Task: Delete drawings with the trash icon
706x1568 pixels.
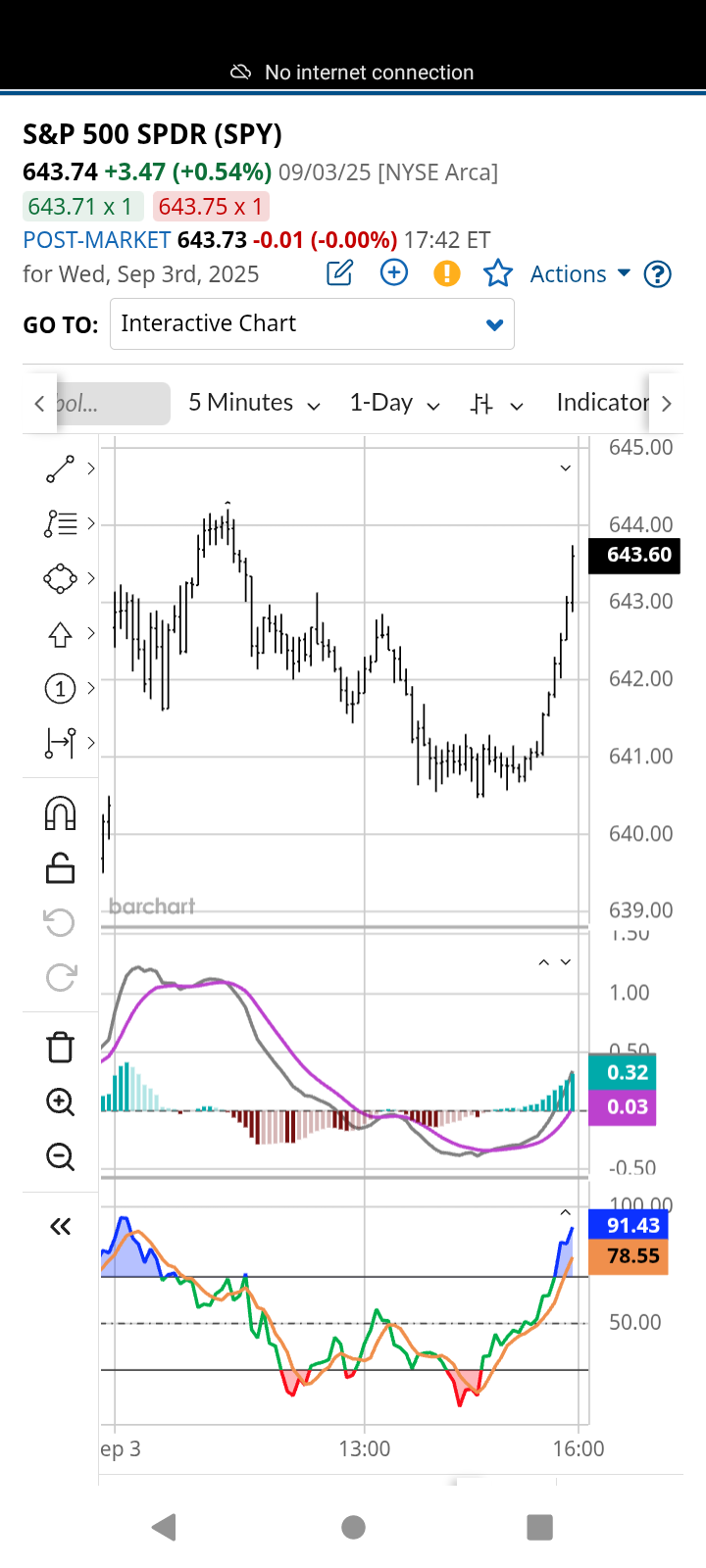Action: click(x=61, y=1047)
